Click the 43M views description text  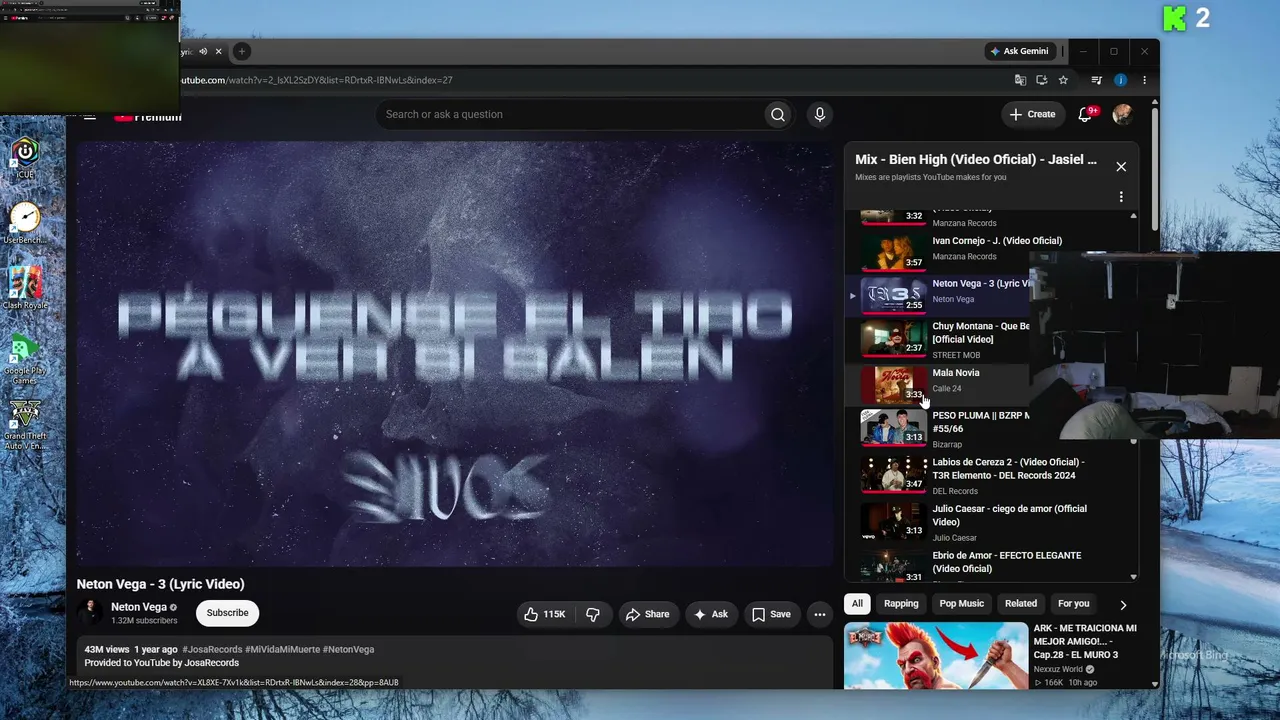[x=107, y=649]
